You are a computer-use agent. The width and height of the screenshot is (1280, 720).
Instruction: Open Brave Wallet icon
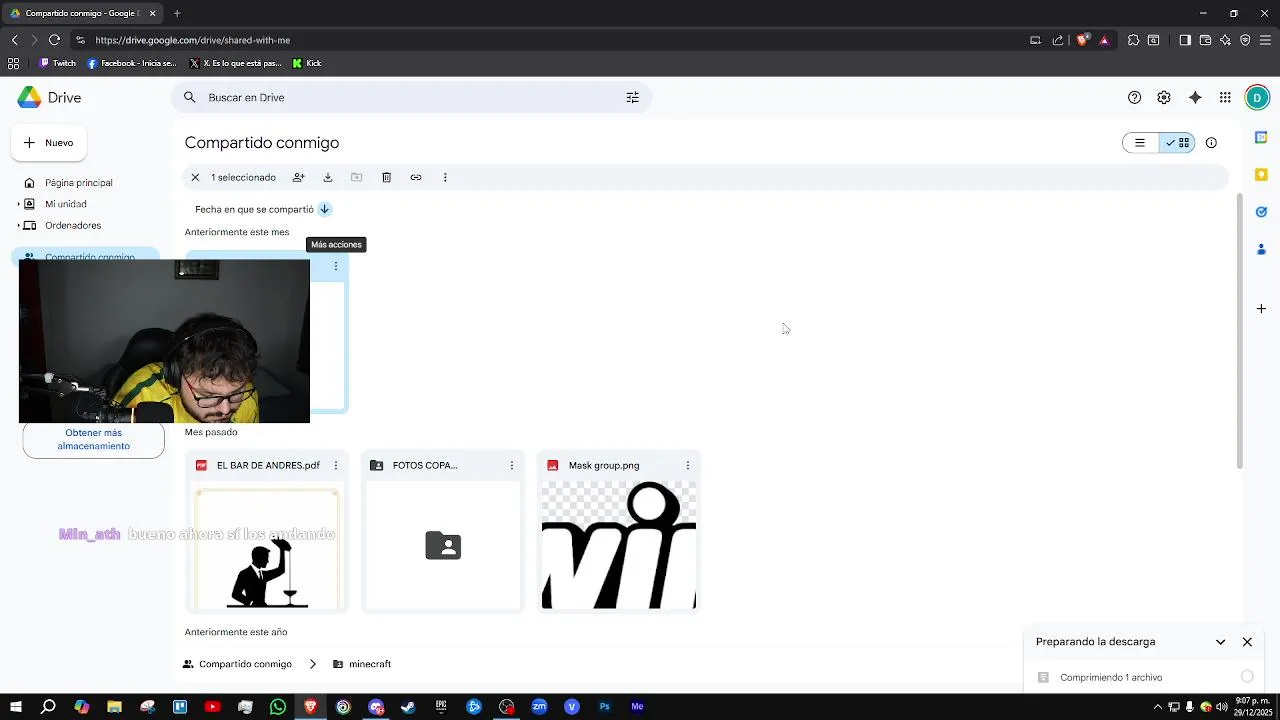1205,40
